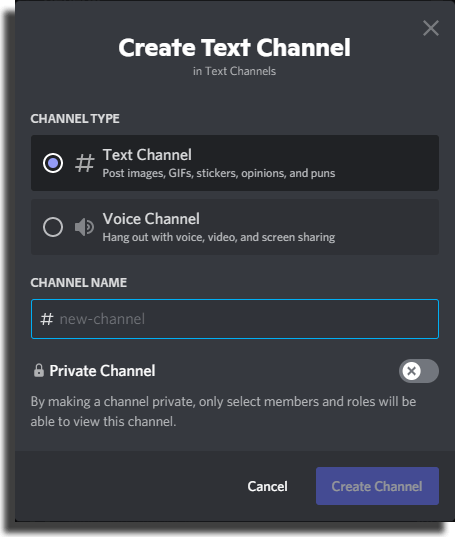The width and height of the screenshot is (455, 537).
Task: Cancel channel creation
Action: click(267, 486)
